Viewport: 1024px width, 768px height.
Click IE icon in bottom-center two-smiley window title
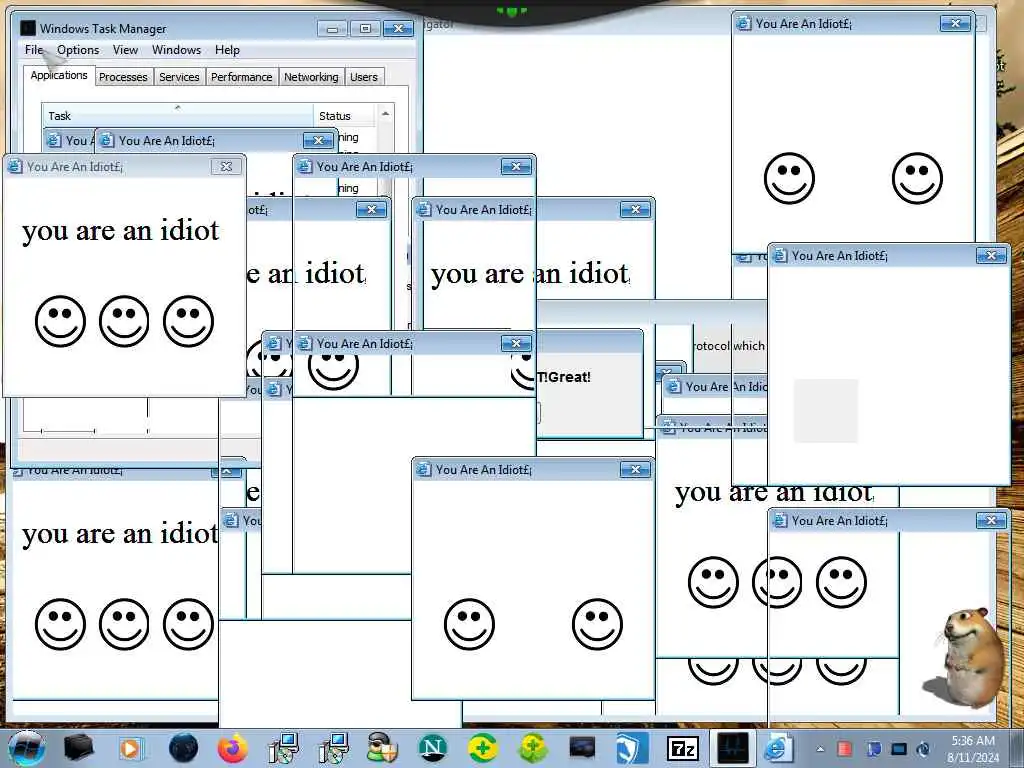click(424, 470)
